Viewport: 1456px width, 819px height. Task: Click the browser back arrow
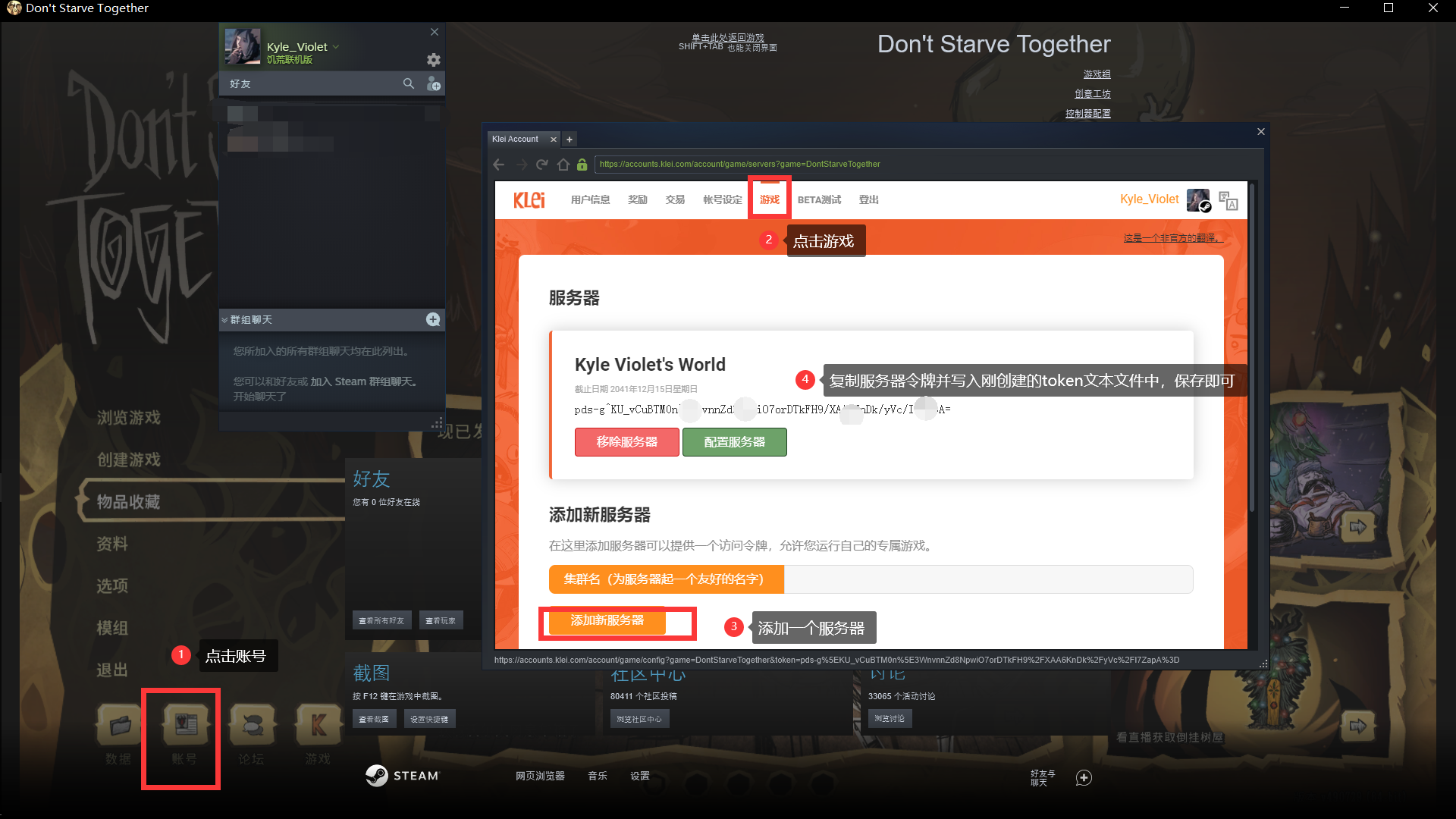[x=498, y=165]
